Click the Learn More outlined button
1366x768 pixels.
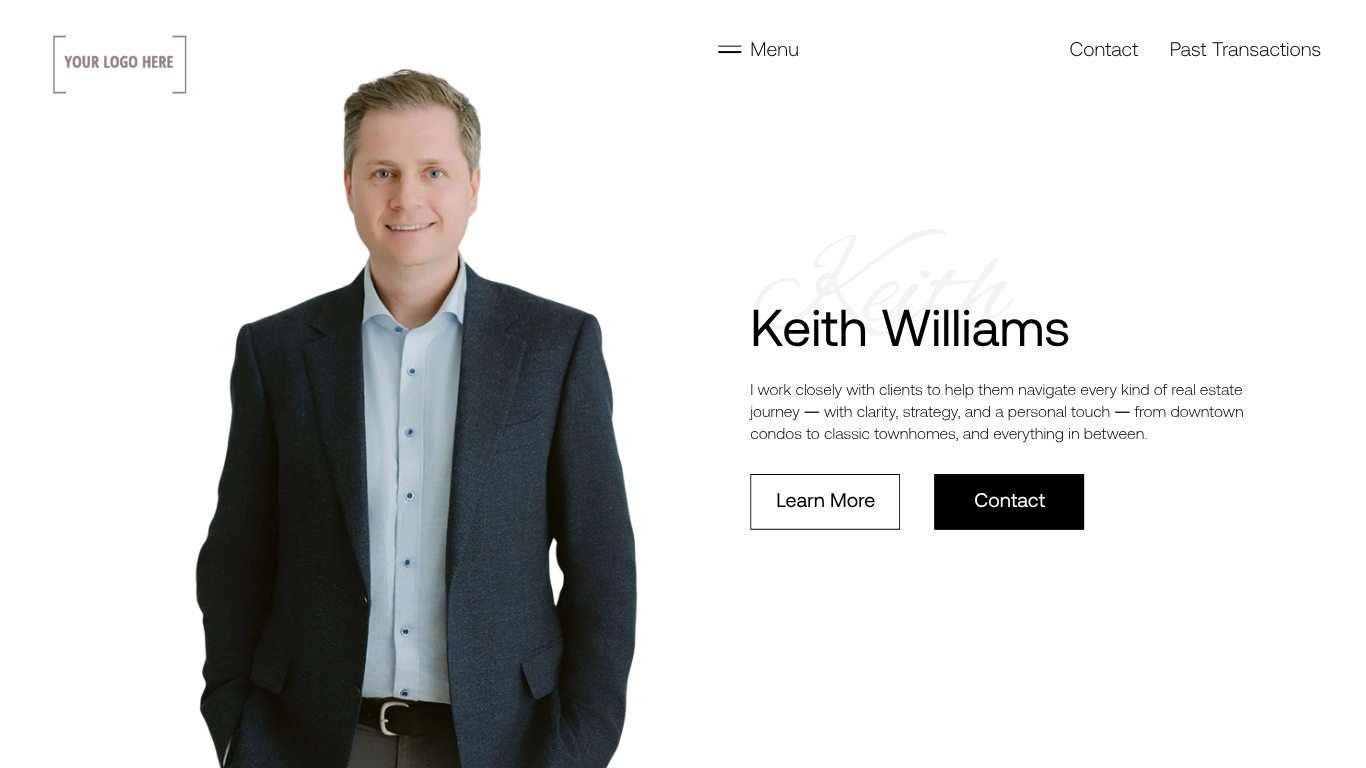pos(825,501)
